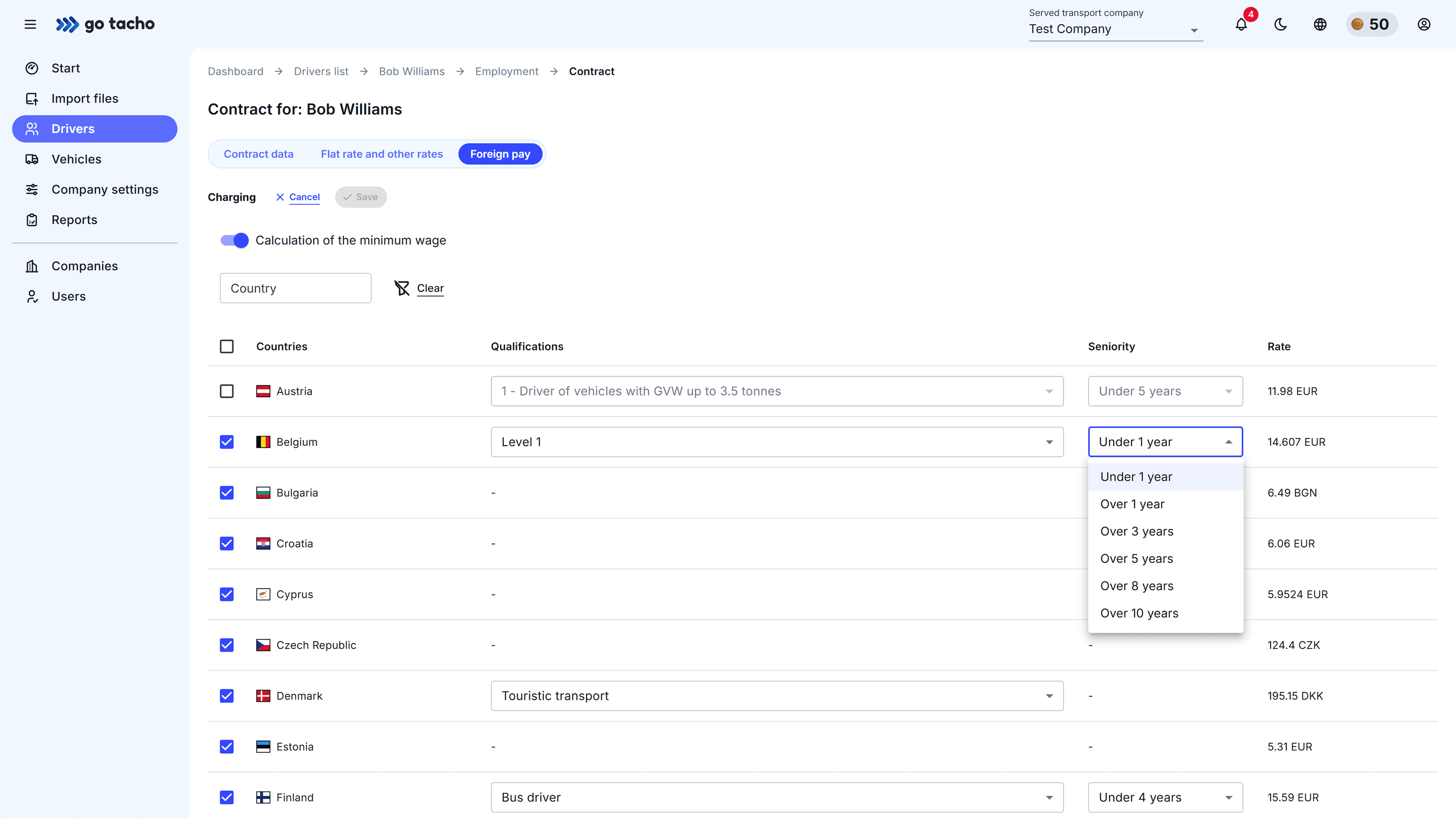
Task: Click the Cyprus flag icon
Action: (264, 595)
